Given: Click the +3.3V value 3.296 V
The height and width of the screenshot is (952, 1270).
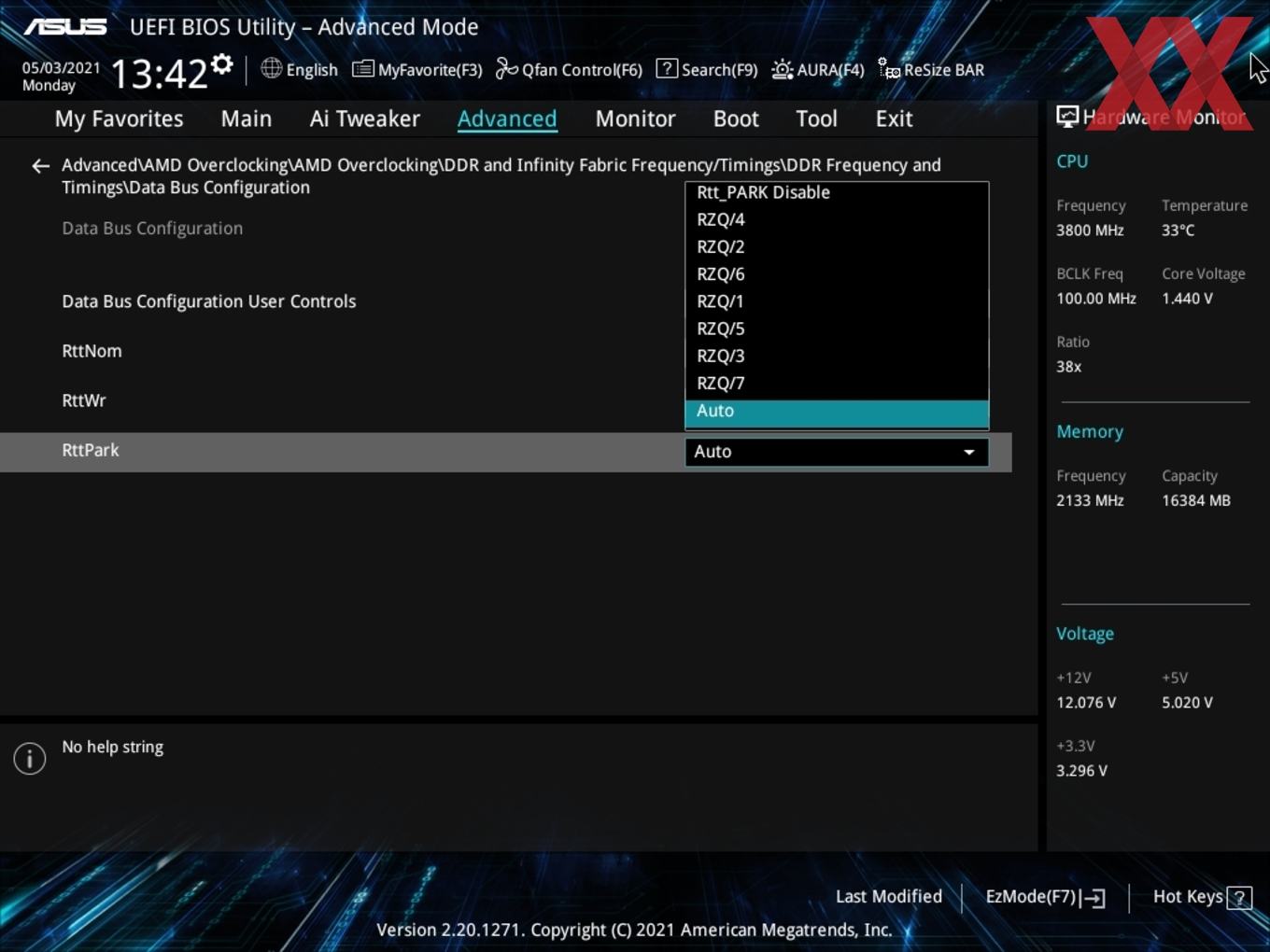Looking at the screenshot, I should tap(1081, 771).
